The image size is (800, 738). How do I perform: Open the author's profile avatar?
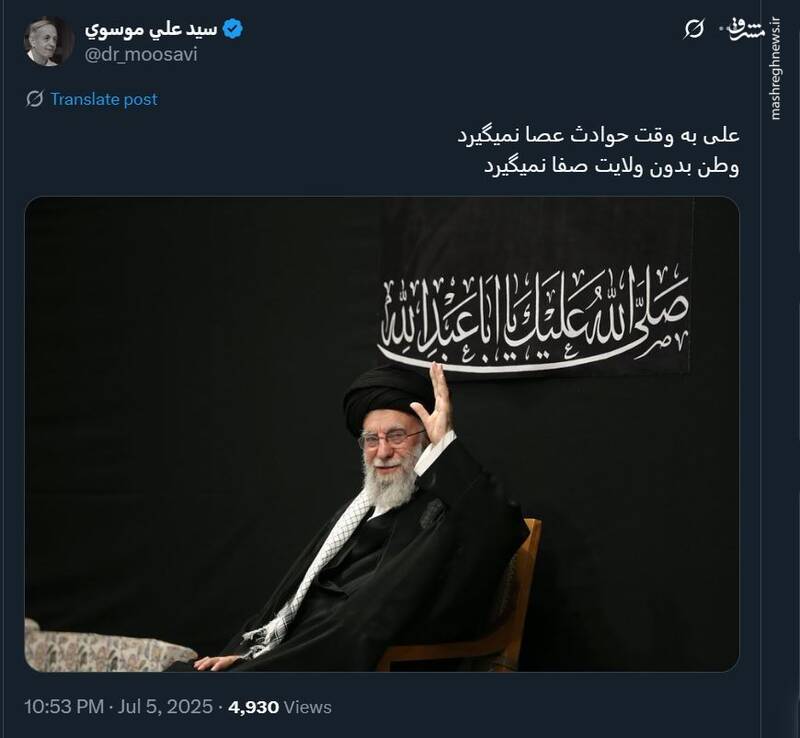tap(49, 41)
